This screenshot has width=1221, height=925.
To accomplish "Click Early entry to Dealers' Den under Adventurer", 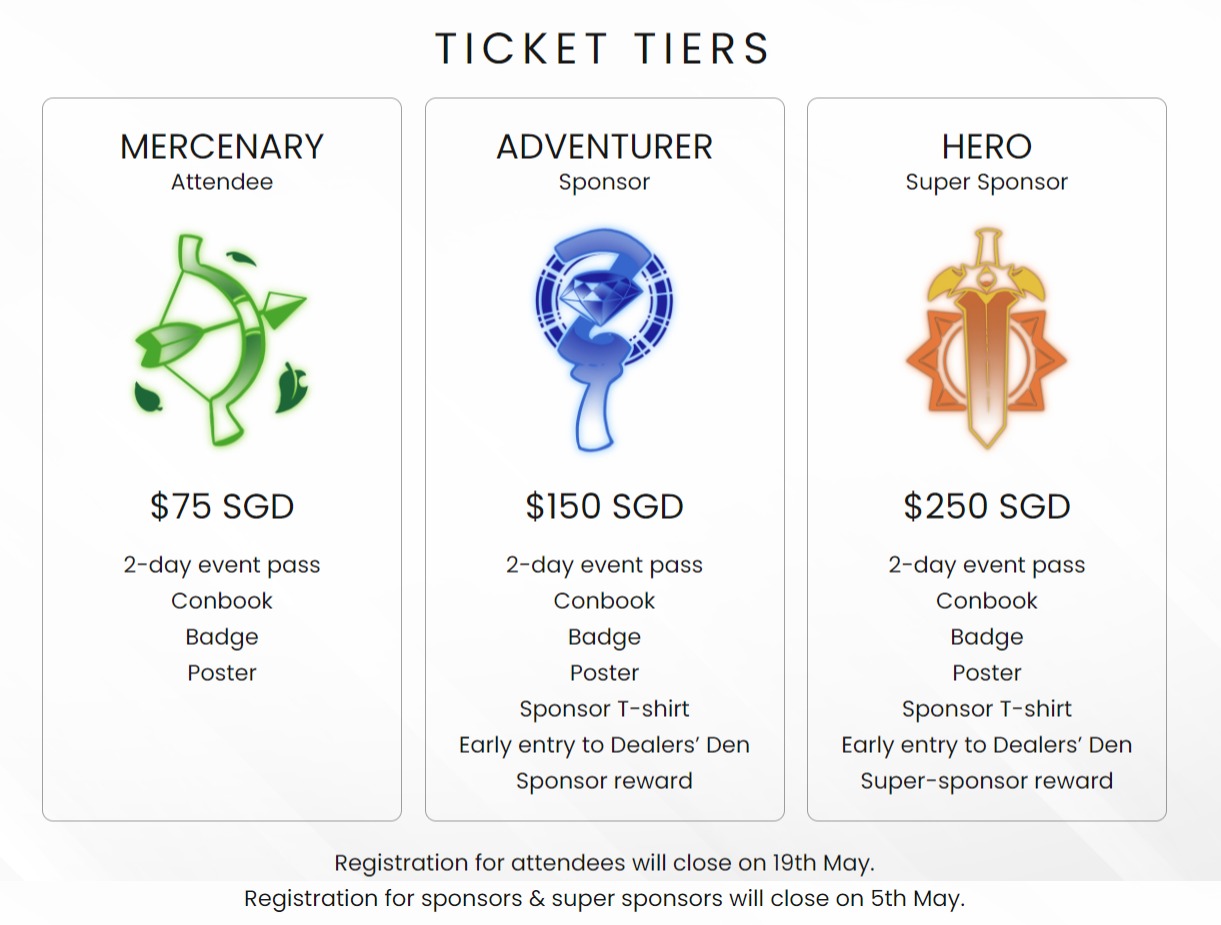I will point(604,745).
